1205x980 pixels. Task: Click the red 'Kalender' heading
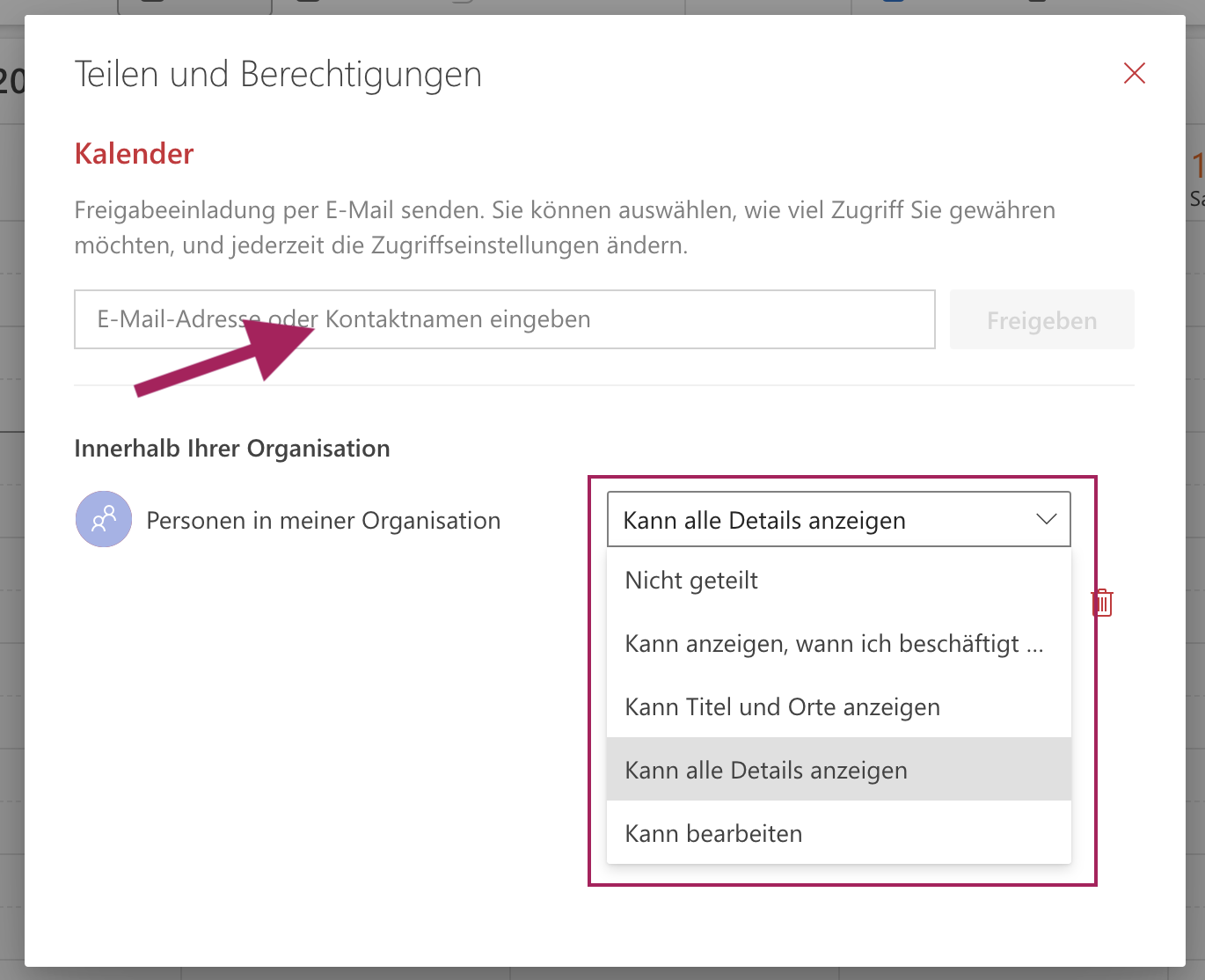pos(134,154)
